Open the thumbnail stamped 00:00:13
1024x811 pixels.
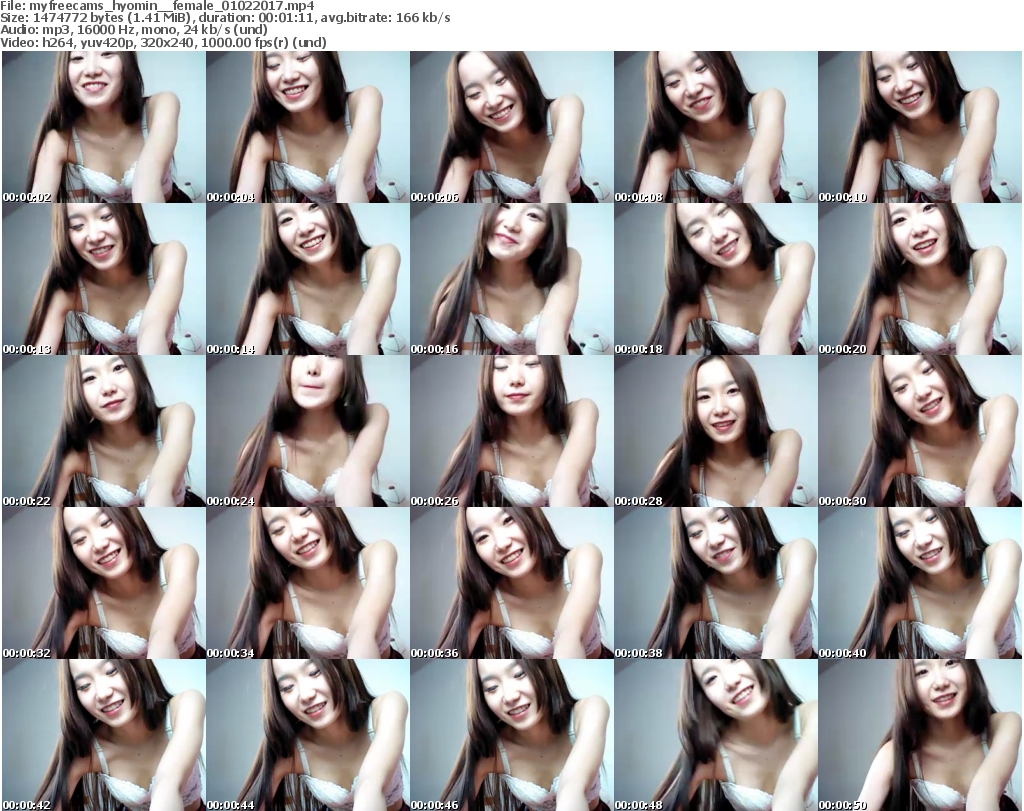[104, 279]
